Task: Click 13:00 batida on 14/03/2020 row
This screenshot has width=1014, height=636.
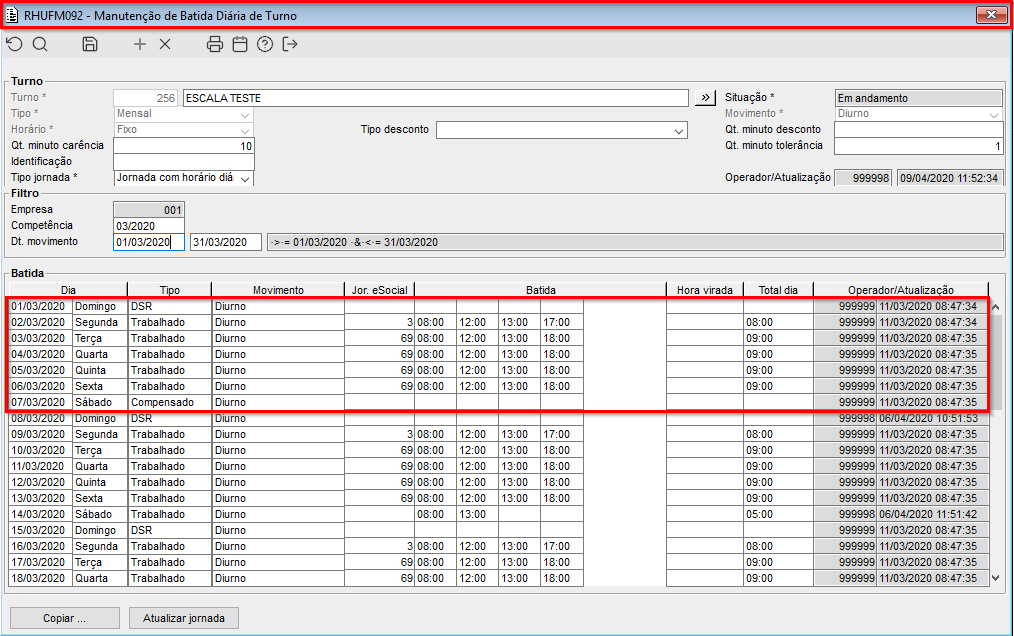Action: pyautogui.click(x=477, y=514)
